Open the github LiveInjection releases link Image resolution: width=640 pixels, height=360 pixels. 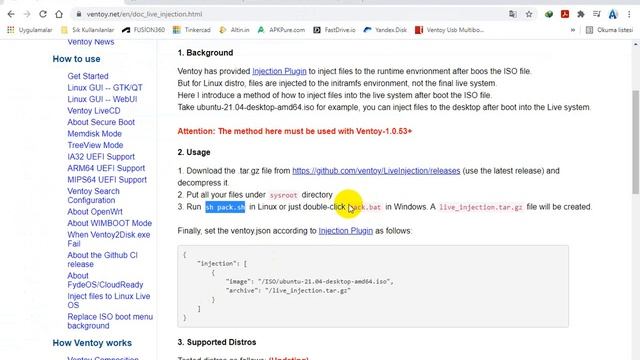(376, 171)
